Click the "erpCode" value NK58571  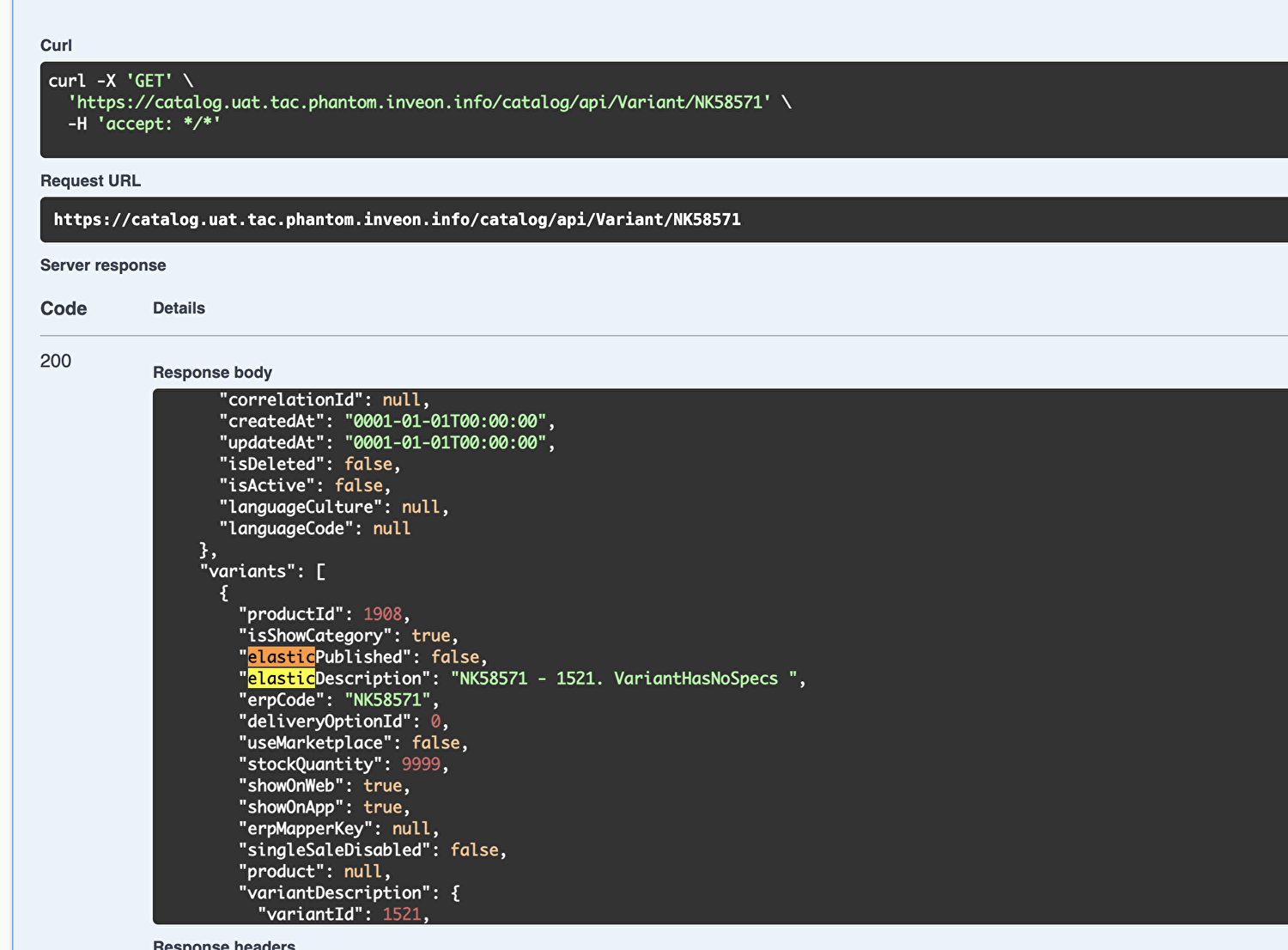pyautogui.click(x=387, y=700)
